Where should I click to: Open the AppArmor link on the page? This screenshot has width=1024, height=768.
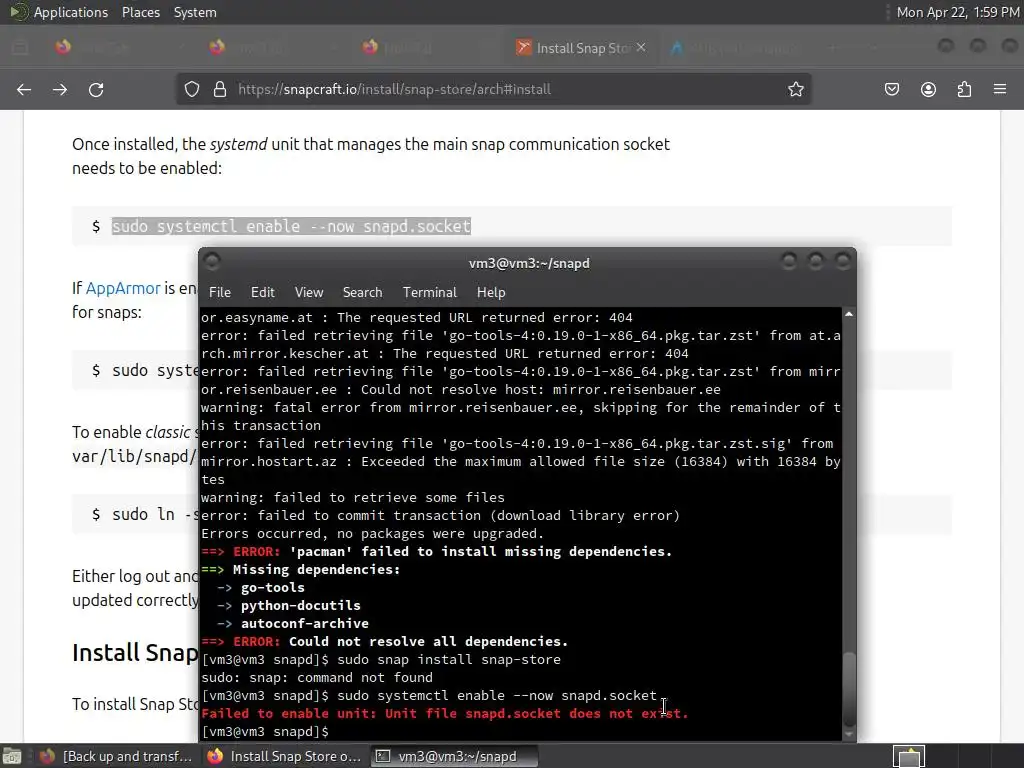pyautogui.click(x=123, y=288)
